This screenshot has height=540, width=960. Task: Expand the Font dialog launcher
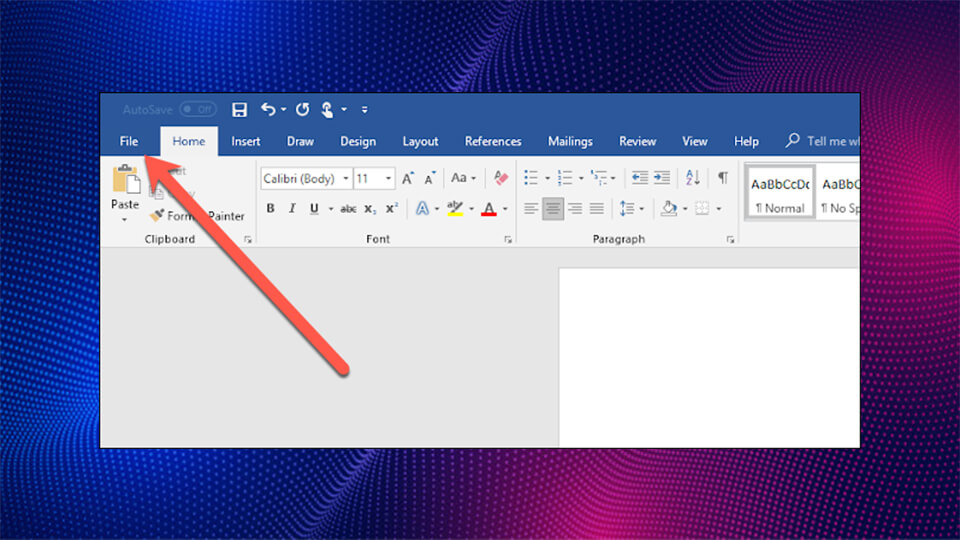(508, 240)
